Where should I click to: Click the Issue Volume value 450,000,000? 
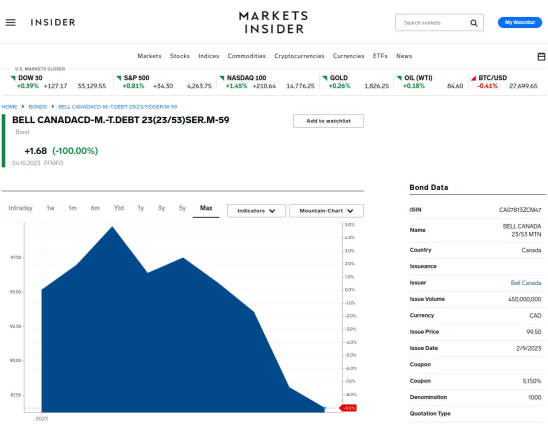524,299
